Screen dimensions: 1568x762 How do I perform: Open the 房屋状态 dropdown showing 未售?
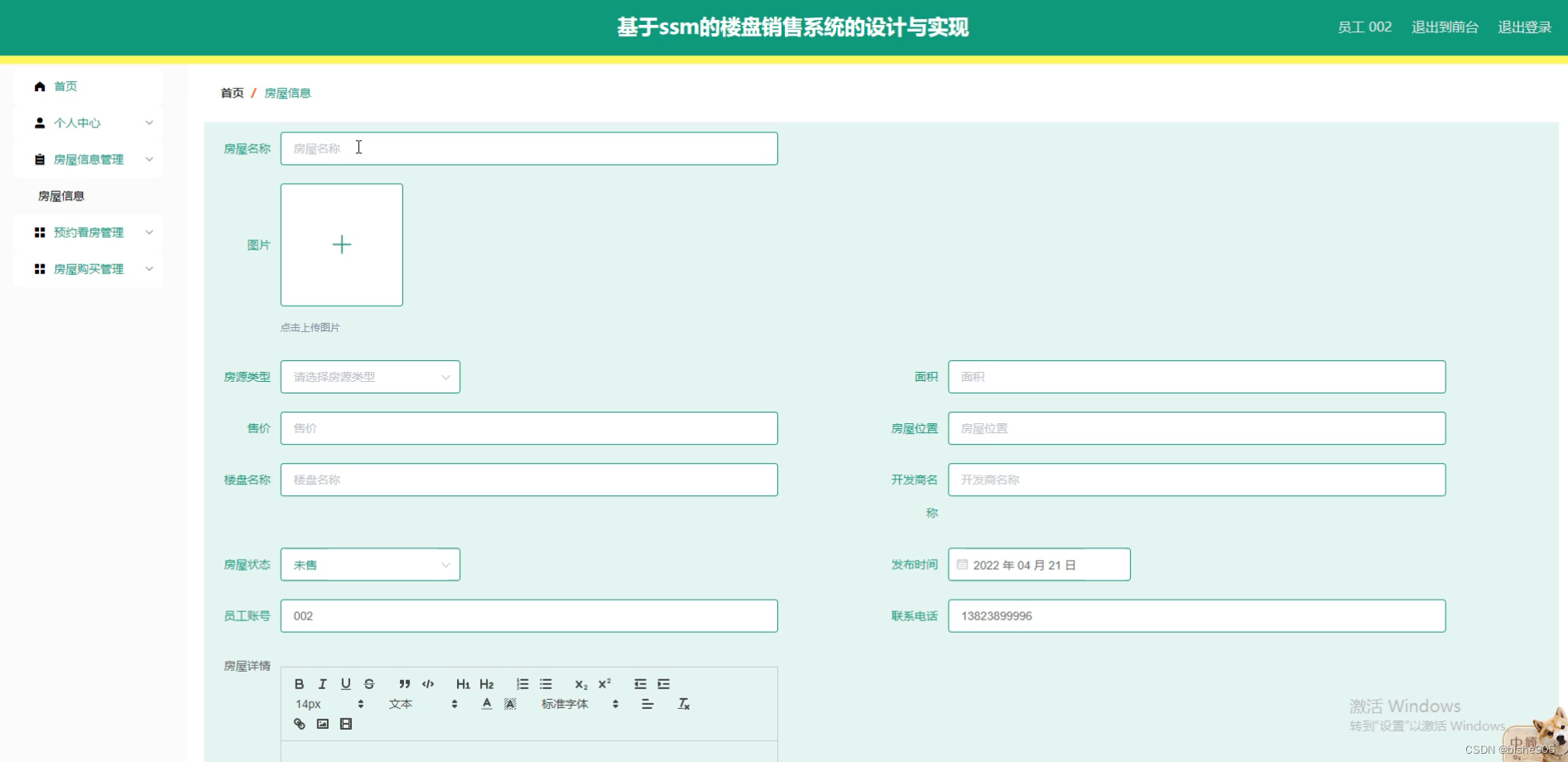(369, 564)
